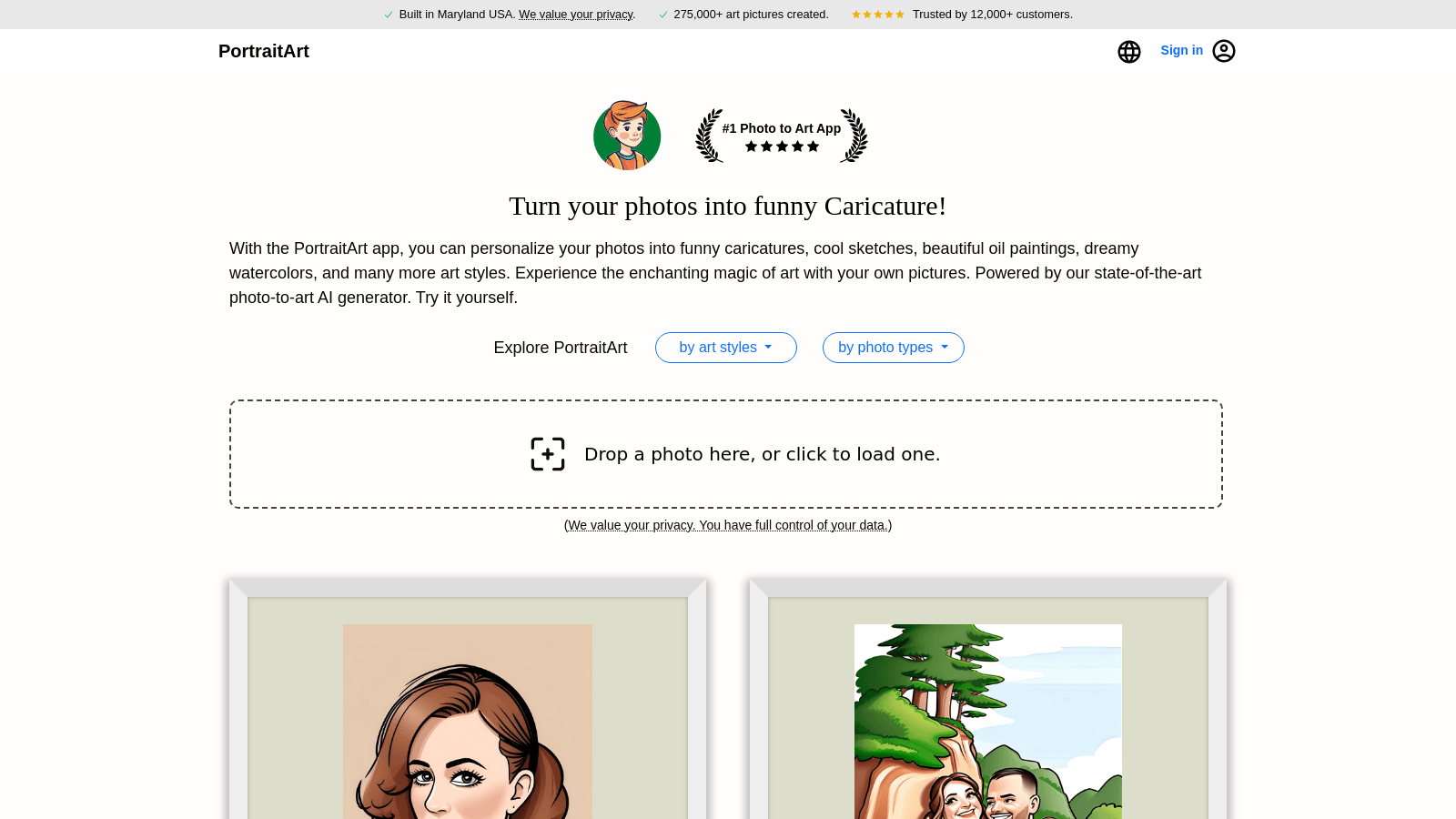Image resolution: width=1456 pixels, height=819 pixels.
Task: Click the photo add frame icon
Action: pyautogui.click(x=548, y=454)
